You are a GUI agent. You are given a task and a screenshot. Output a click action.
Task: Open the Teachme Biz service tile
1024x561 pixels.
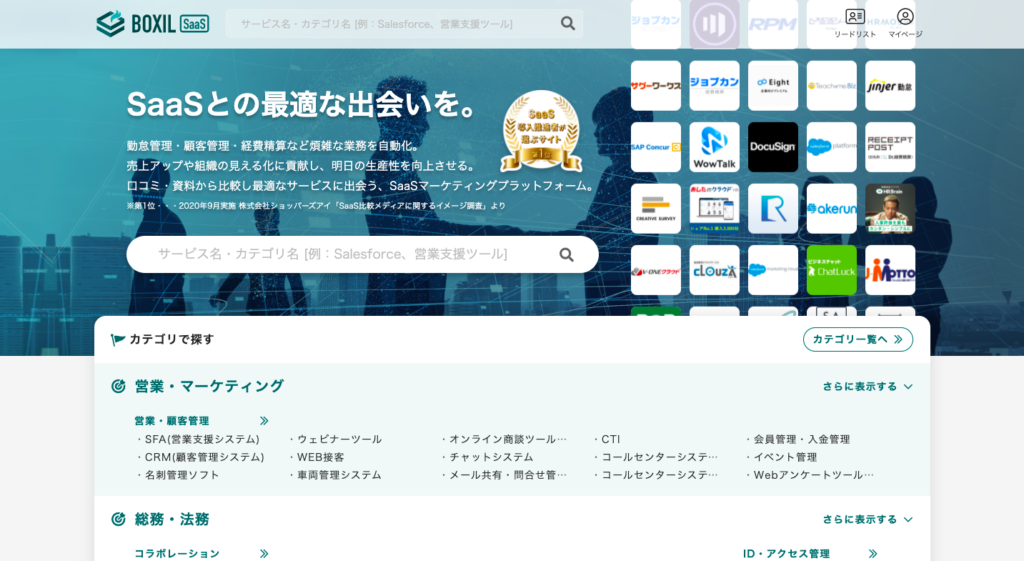pyautogui.click(x=831, y=86)
